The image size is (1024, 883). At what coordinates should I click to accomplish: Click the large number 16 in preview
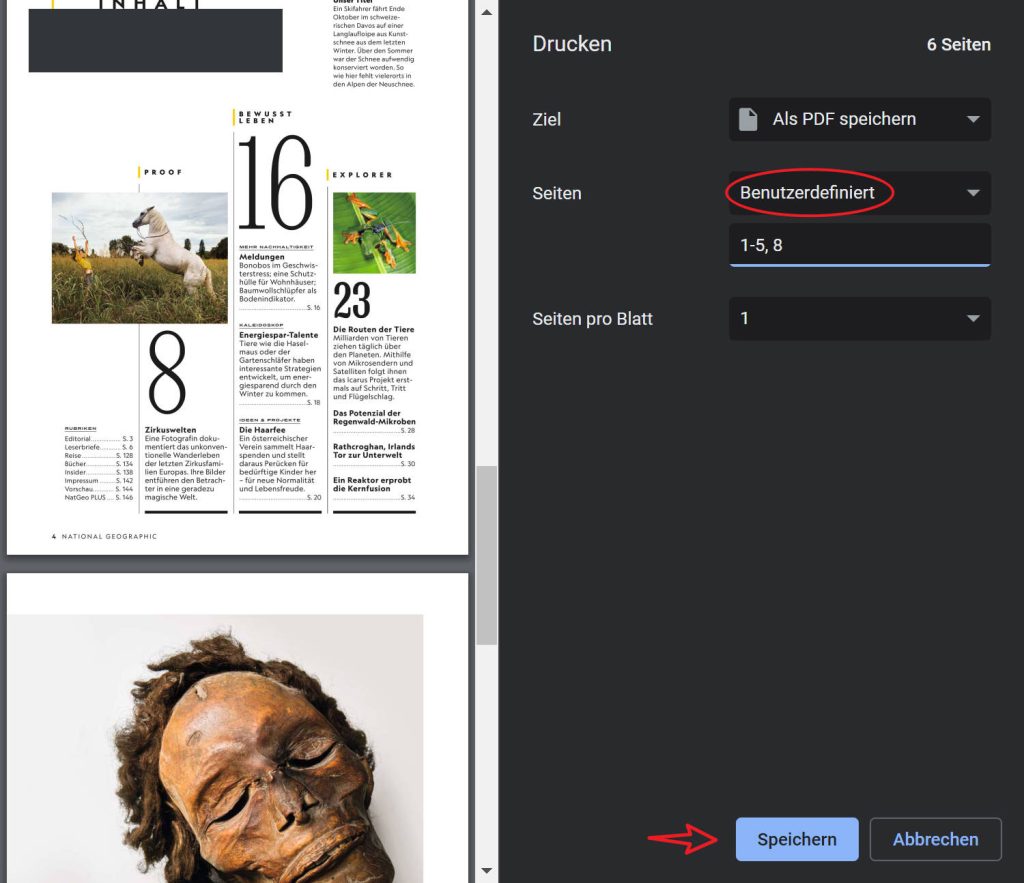tap(275, 184)
